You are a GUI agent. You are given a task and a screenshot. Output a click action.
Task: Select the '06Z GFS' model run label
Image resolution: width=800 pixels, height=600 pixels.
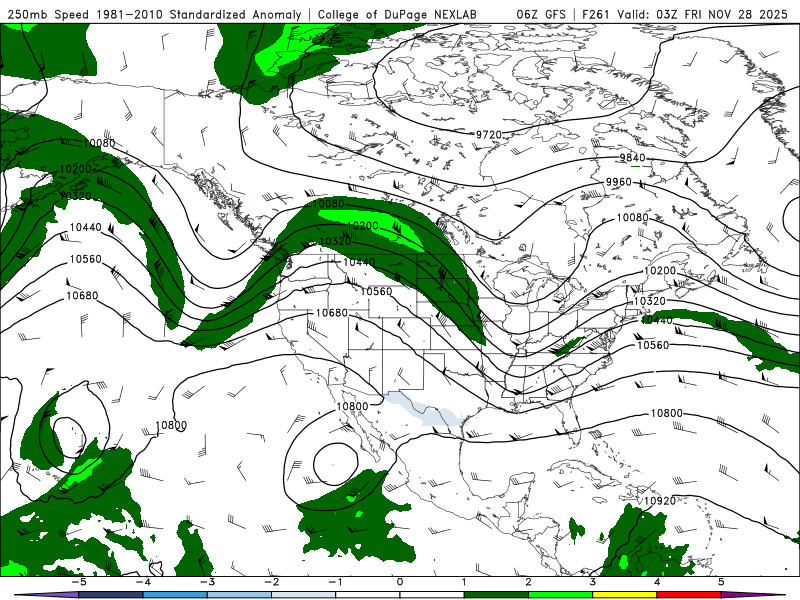pyautogui.click(x=541, y=14)
